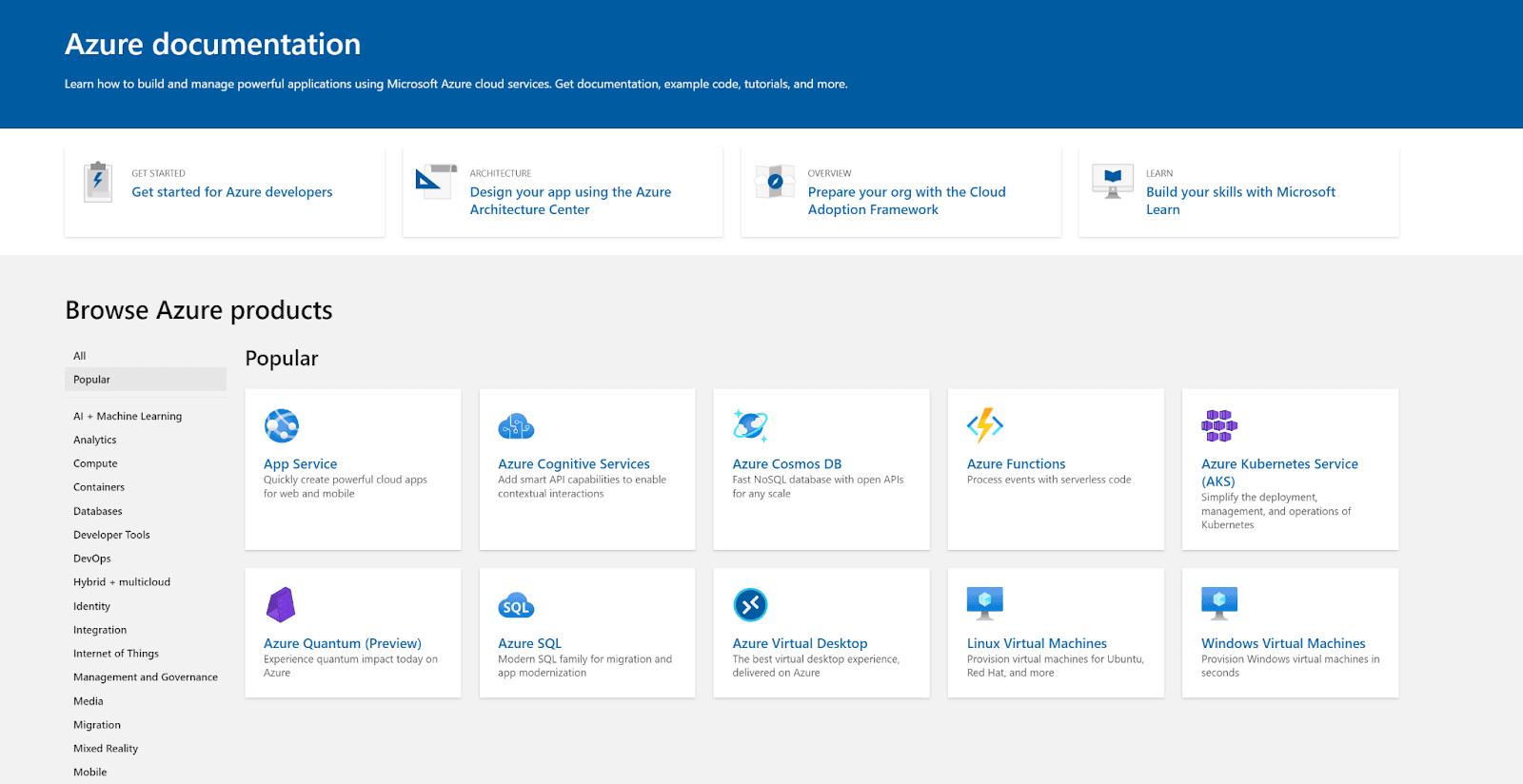This screenshot has height=784, width=1523.
Task: Click 'Process events with serverless code' description
Action: coord(1049,480)
